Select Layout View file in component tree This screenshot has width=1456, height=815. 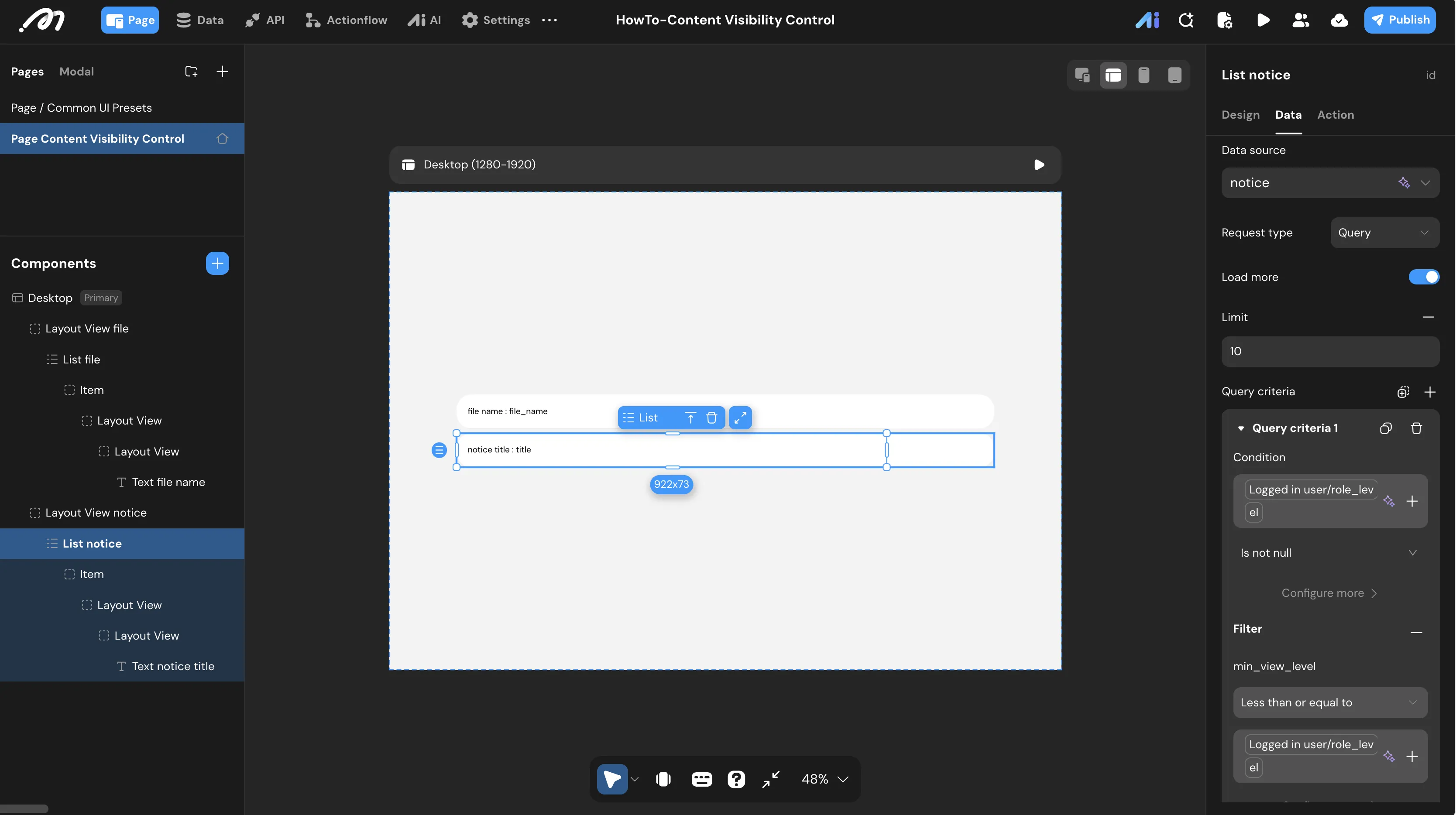122,329
